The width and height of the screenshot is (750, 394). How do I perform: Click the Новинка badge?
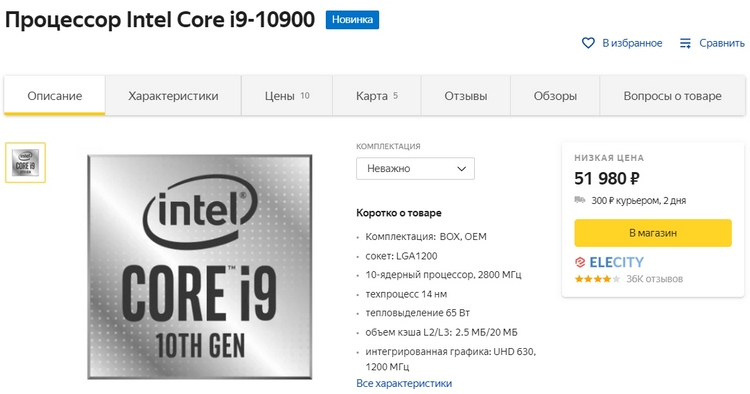[x=353, y=20]
